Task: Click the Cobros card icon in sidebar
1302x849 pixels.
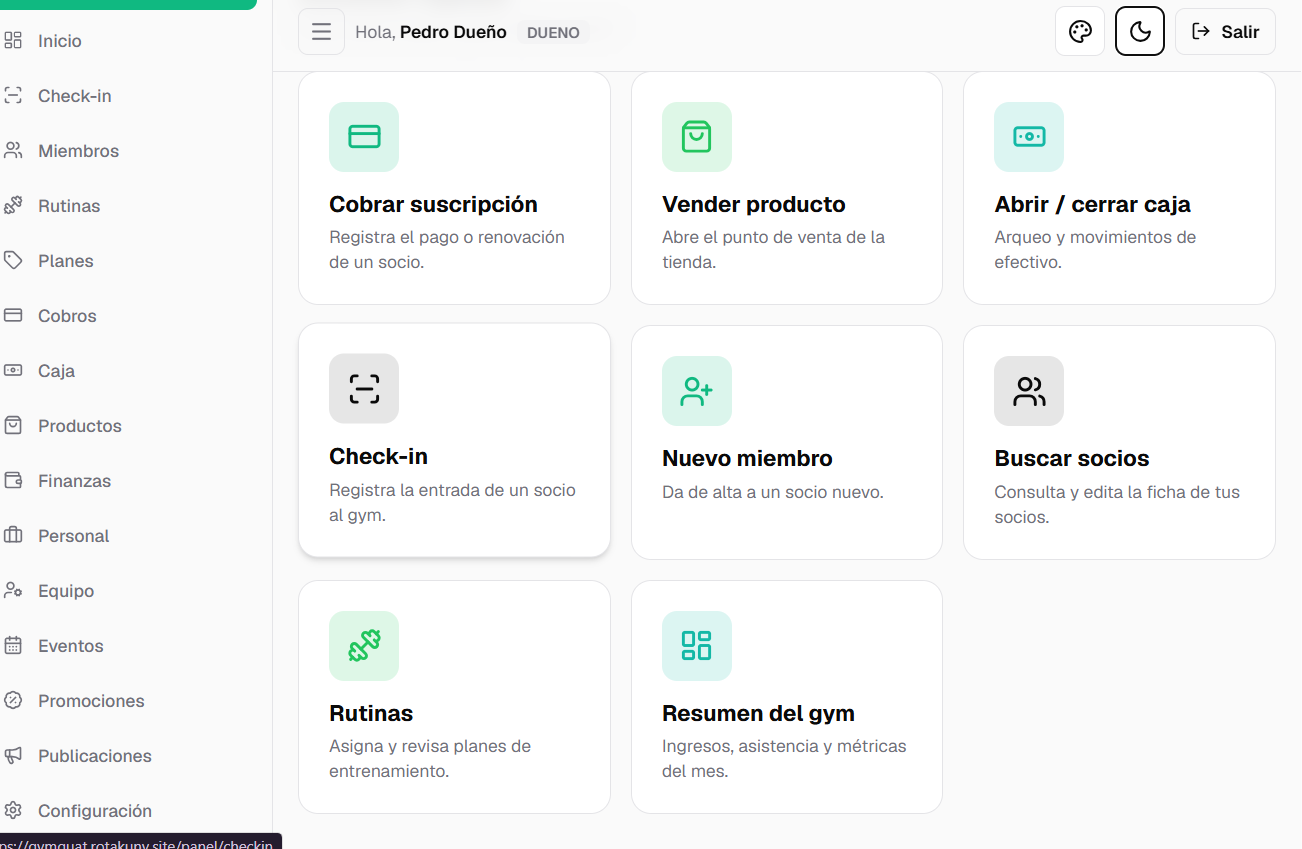Action: [13, 316]
